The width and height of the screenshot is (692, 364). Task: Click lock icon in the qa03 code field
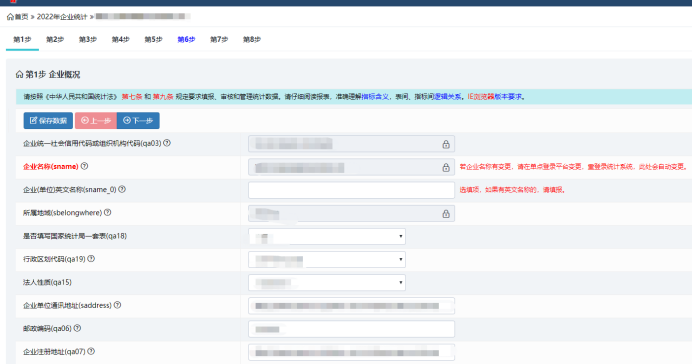point(446,144)
